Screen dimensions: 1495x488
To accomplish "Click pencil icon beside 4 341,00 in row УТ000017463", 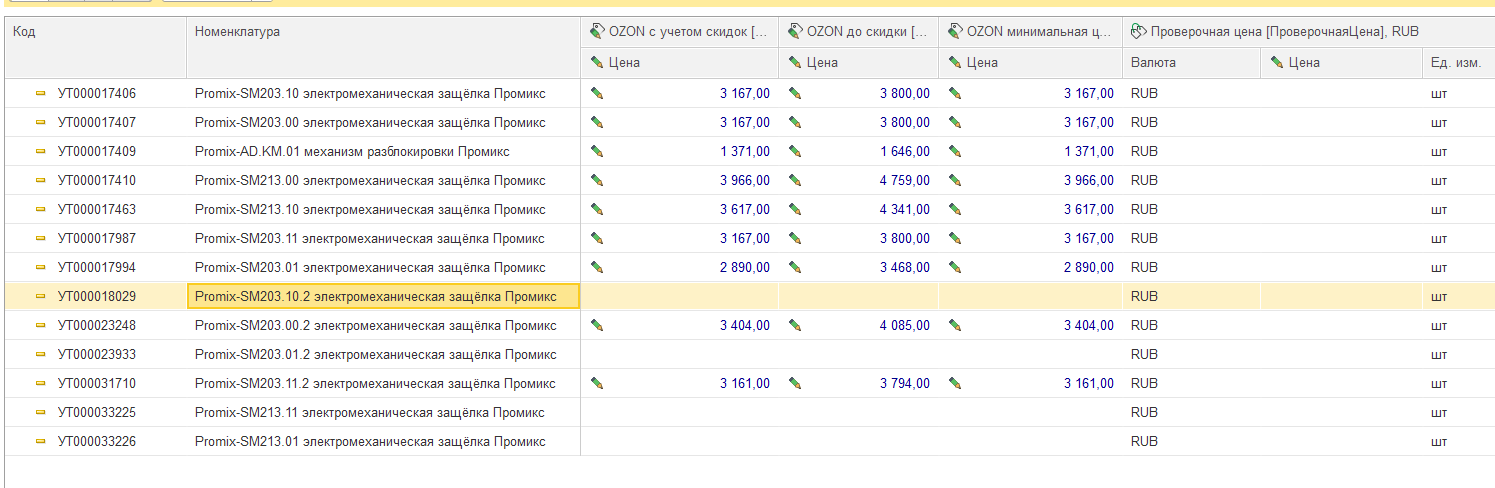I will (796, 210).
